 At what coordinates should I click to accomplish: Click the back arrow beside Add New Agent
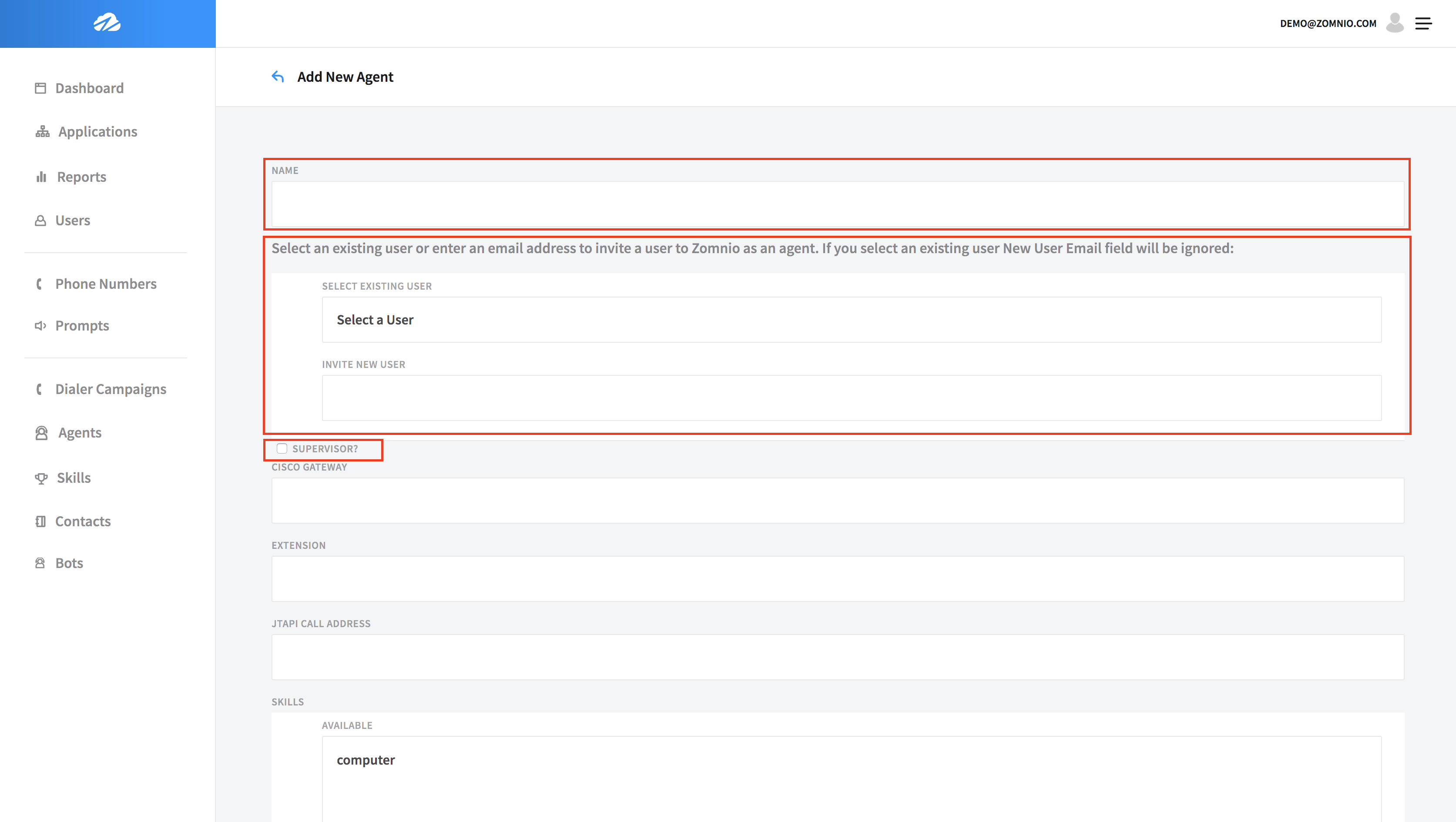pyautogui.click(x=278, y=76)
